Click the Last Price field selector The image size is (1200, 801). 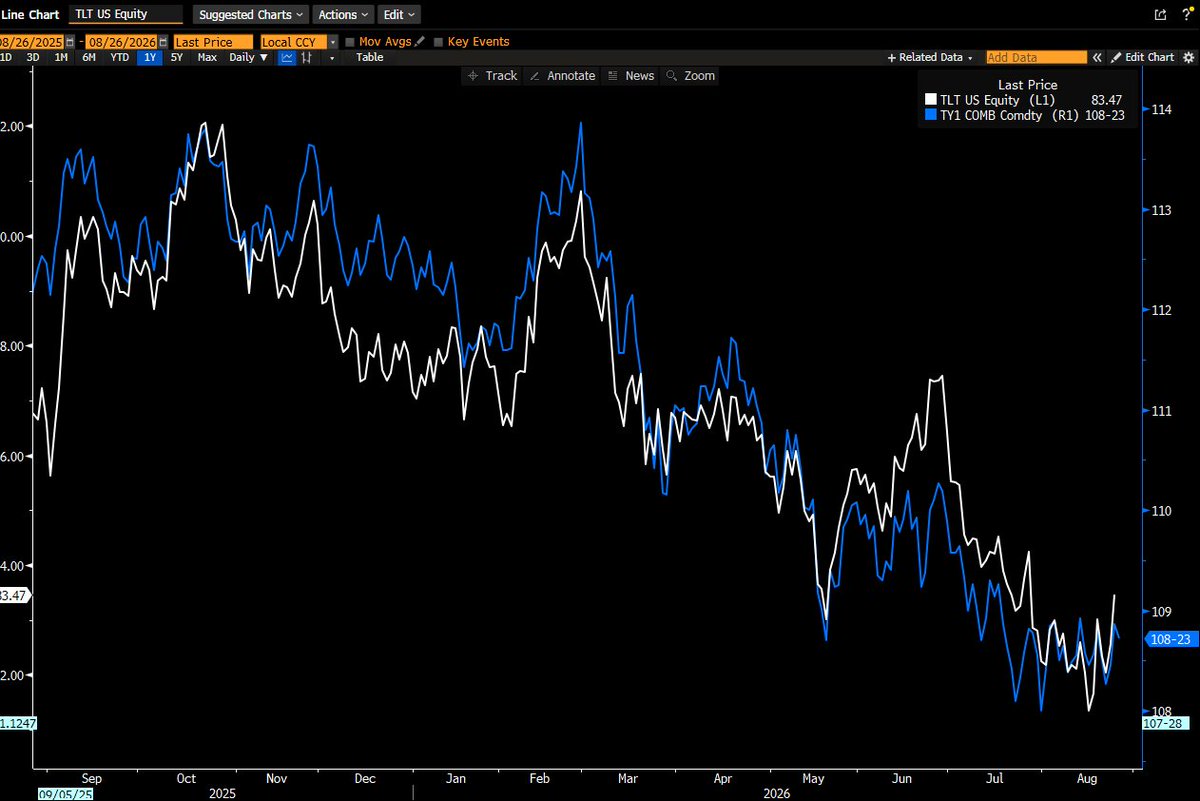click(x=212, y=42)
